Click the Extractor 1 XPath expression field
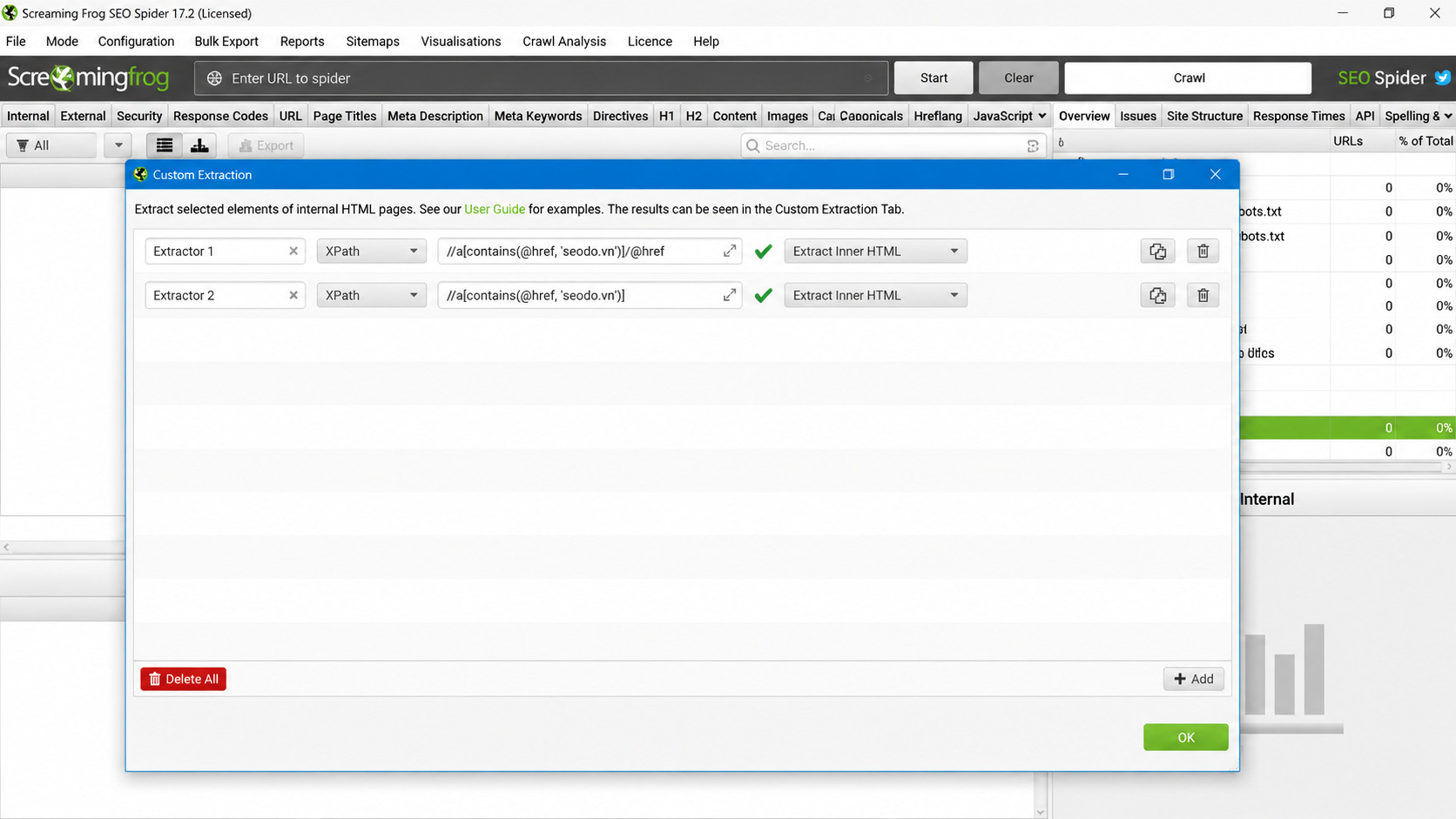 point(590,252)
